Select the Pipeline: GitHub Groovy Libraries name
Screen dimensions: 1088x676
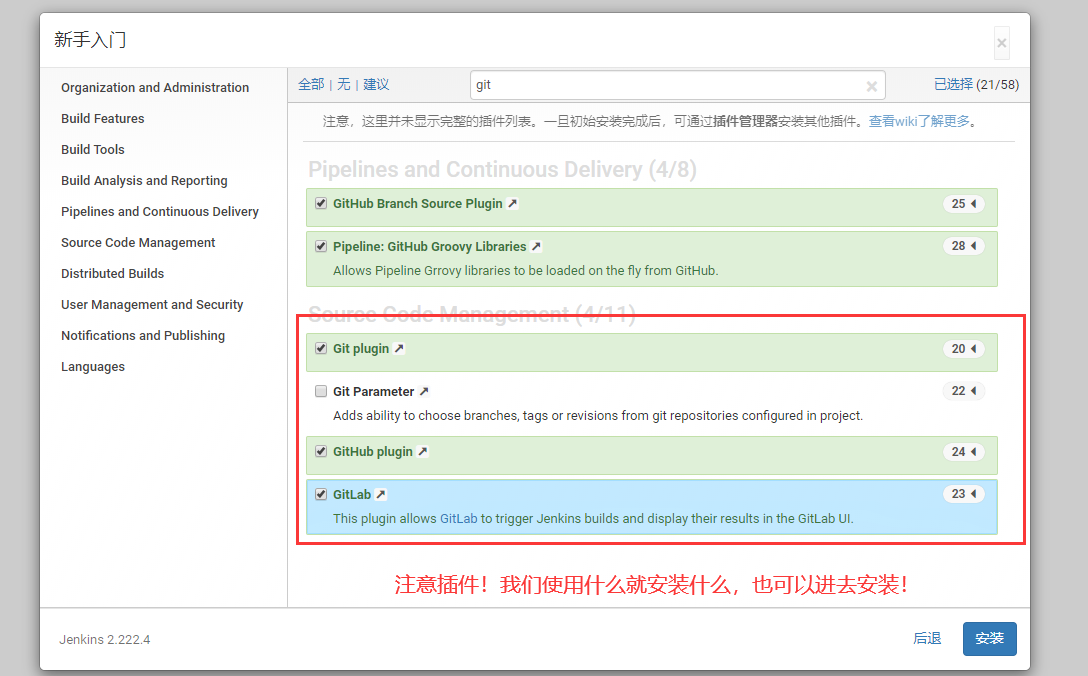click(430, 246)
